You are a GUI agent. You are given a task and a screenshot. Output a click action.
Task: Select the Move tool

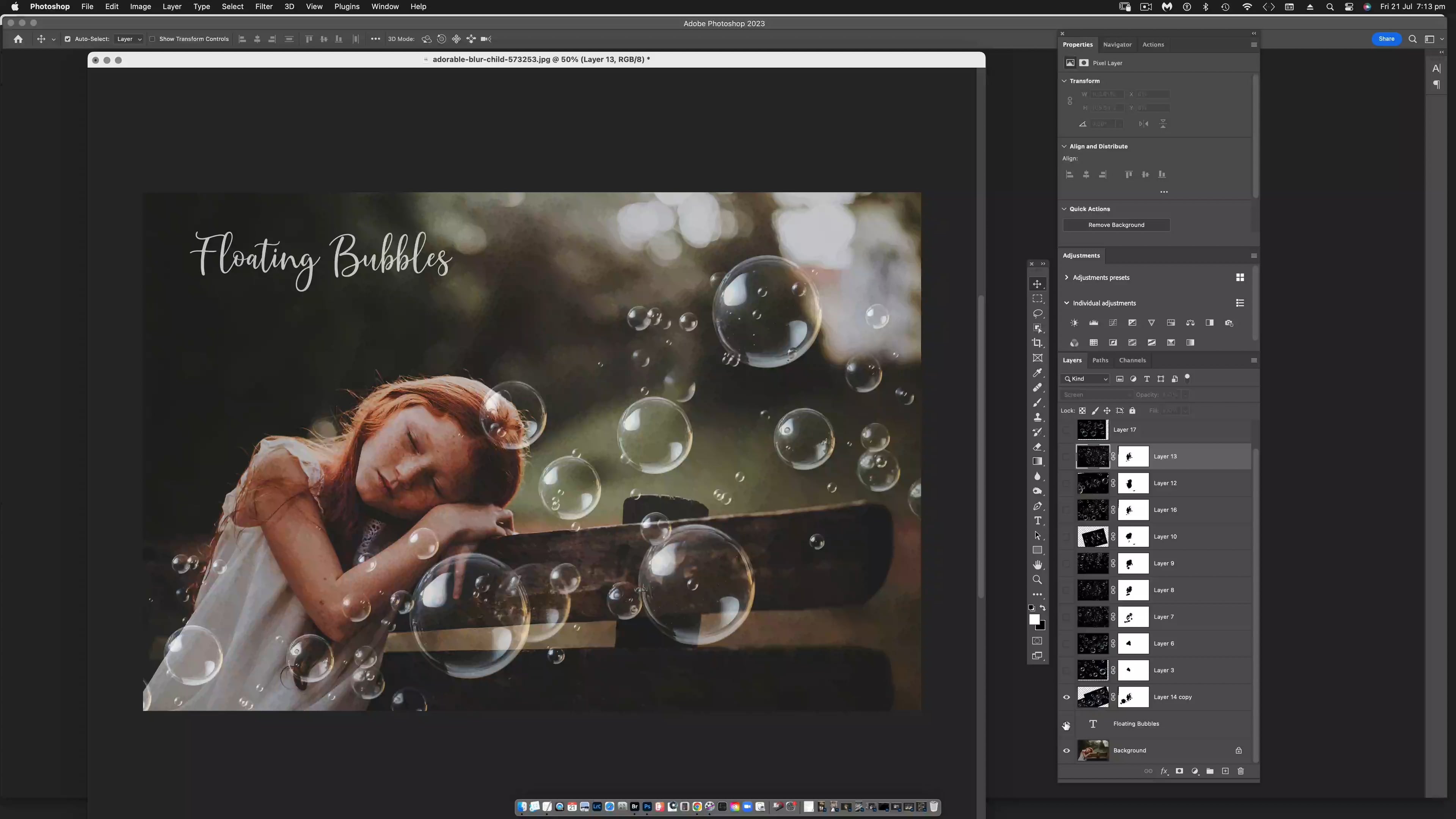coord(1038,284)
